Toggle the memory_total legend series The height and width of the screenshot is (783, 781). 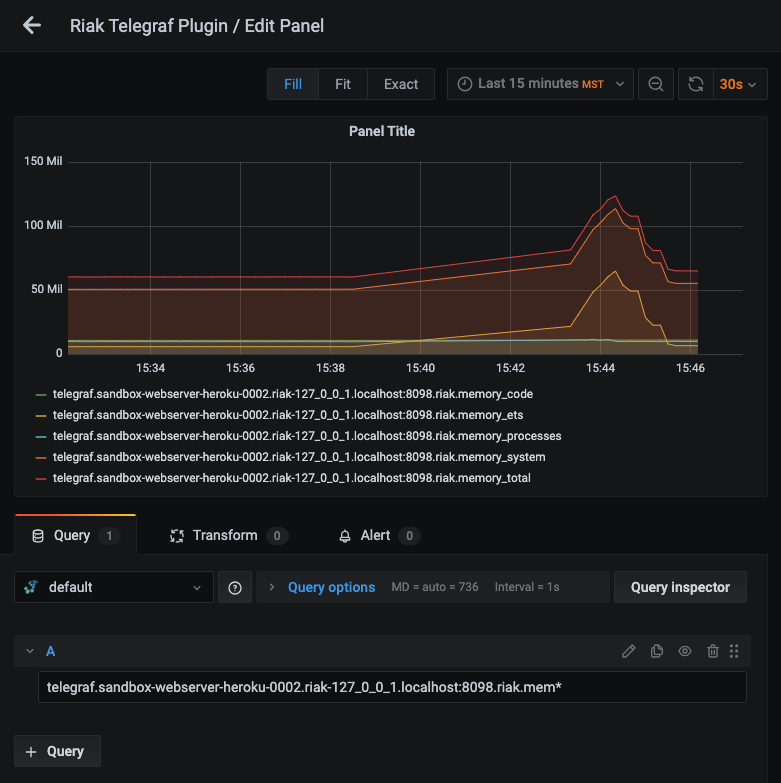(x=292, y=478)
